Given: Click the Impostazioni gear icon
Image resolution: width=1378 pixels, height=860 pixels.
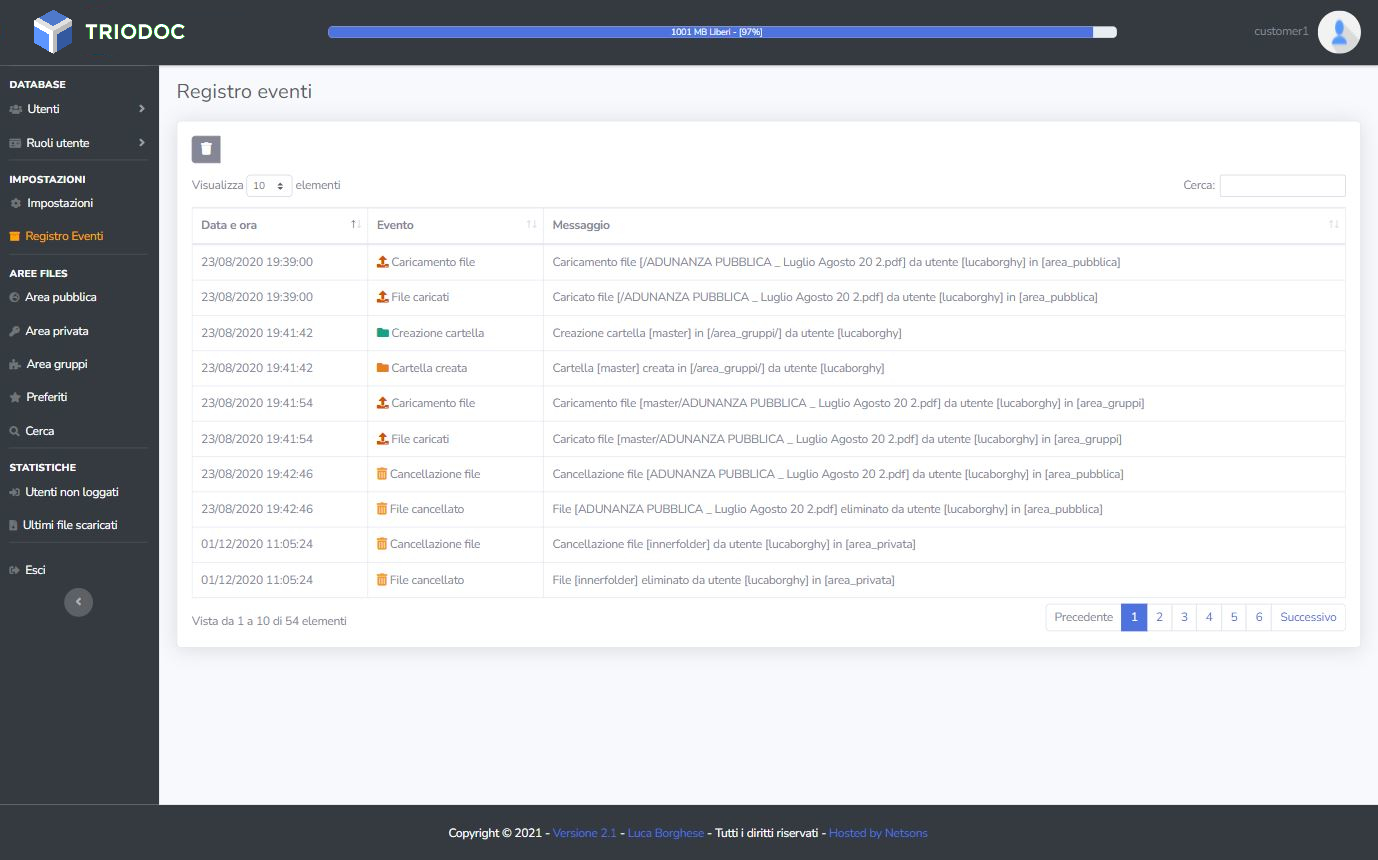Looking at the screenshot, I should (x=15, y=203).
